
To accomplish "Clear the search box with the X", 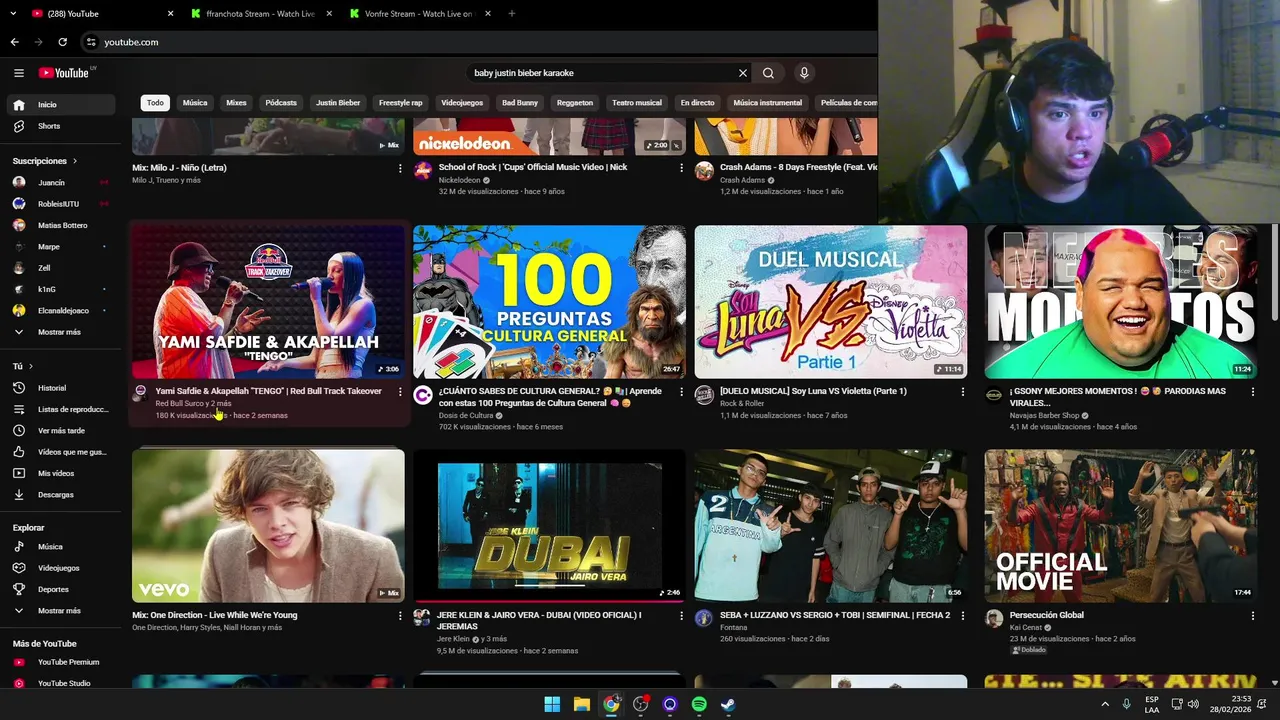I will pyautogui.click(x=743, y=73).
